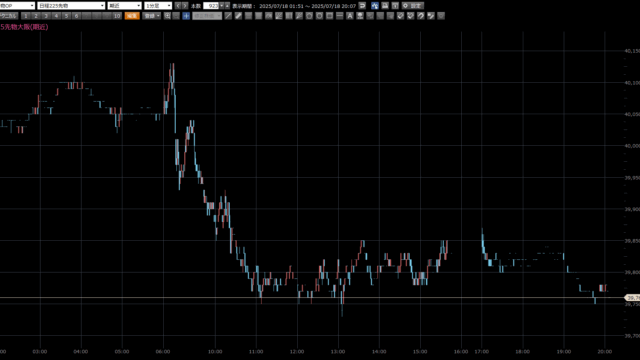Select the parallel horizontal lines tool

(x=248, y=16)
